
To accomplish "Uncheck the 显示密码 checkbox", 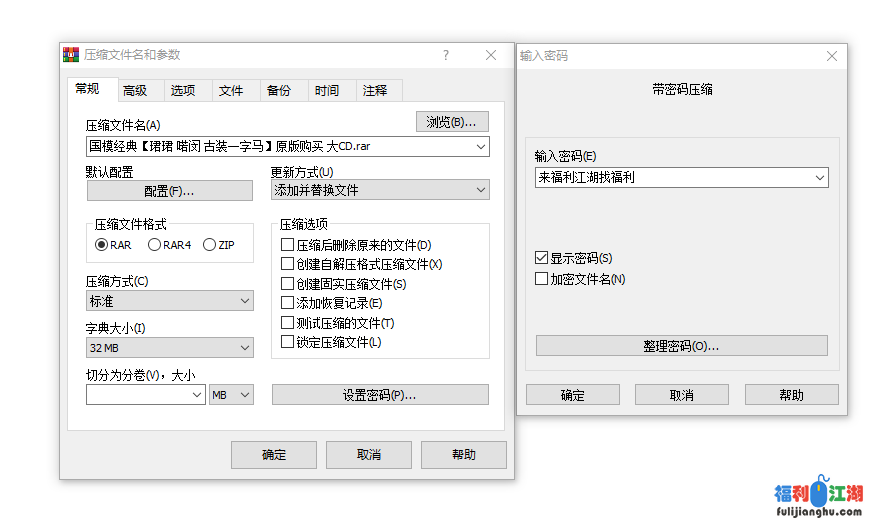I will tap(542, 258).
